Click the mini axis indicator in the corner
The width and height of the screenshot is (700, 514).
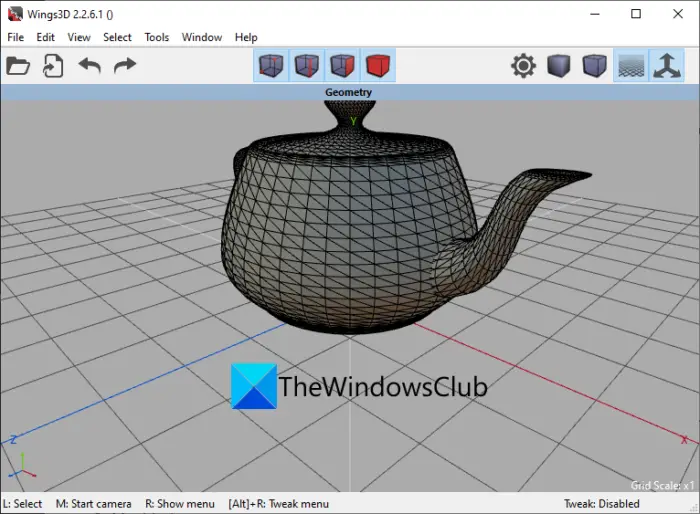pyautogui.click(x=22, y=467)
